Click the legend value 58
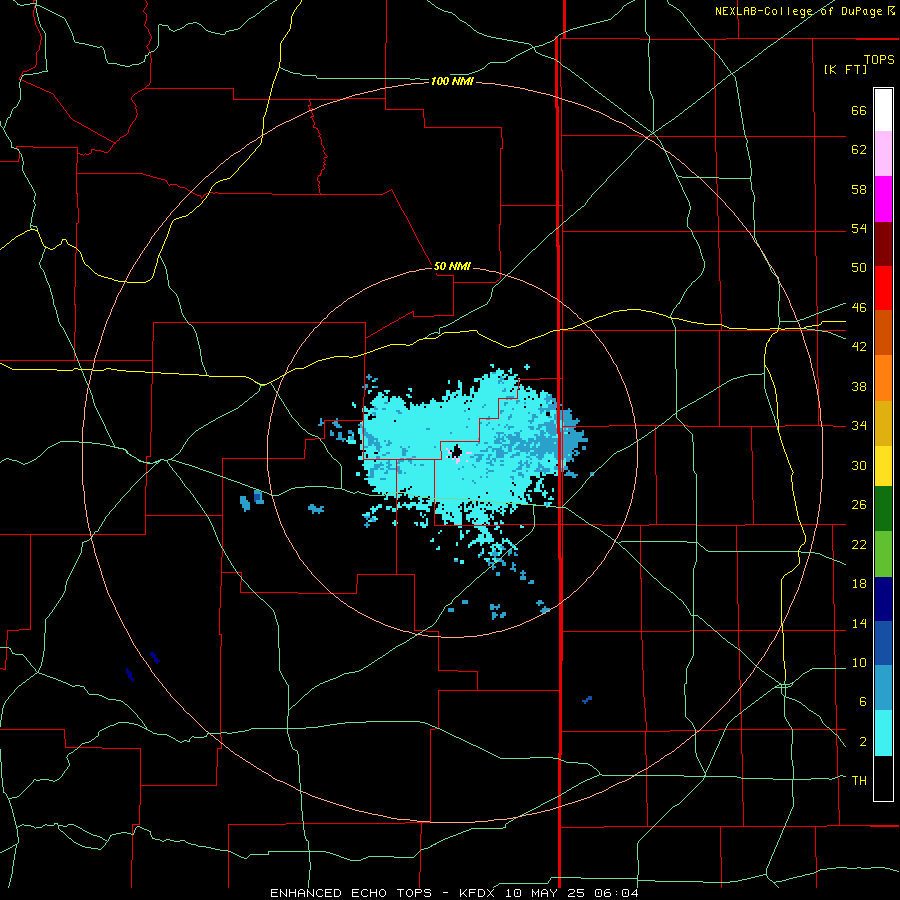 (859, 189)
